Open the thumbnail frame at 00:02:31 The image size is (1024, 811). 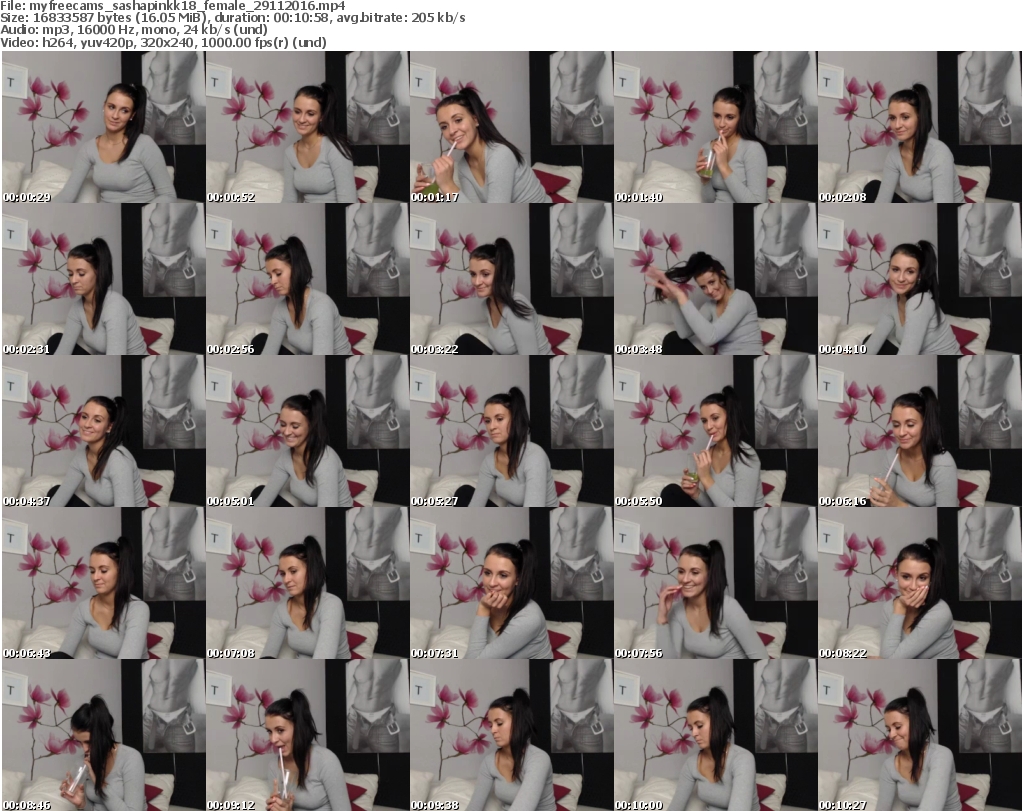[x=103, y=279]
